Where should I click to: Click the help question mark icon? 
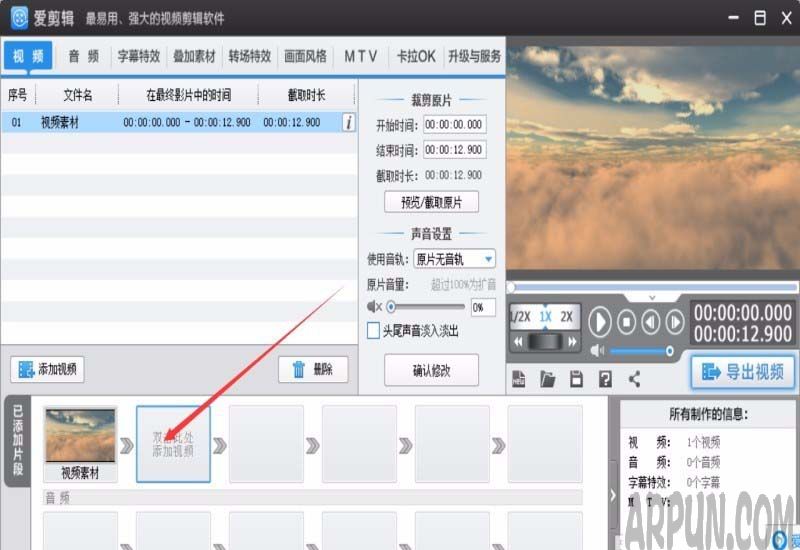(x=605, y=379)
